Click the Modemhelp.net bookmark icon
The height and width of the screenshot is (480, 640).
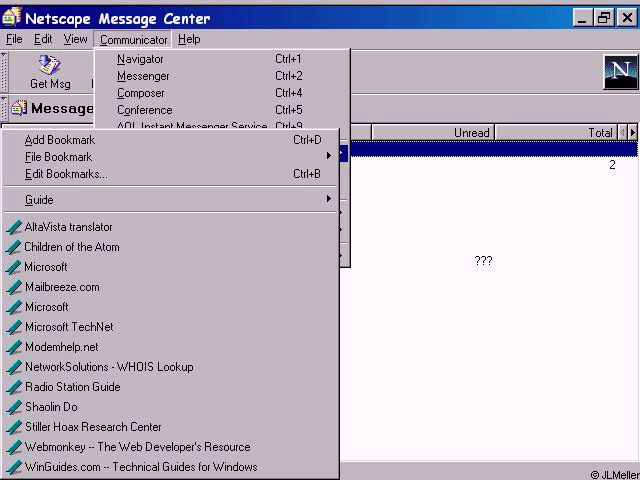click(14, 347)
